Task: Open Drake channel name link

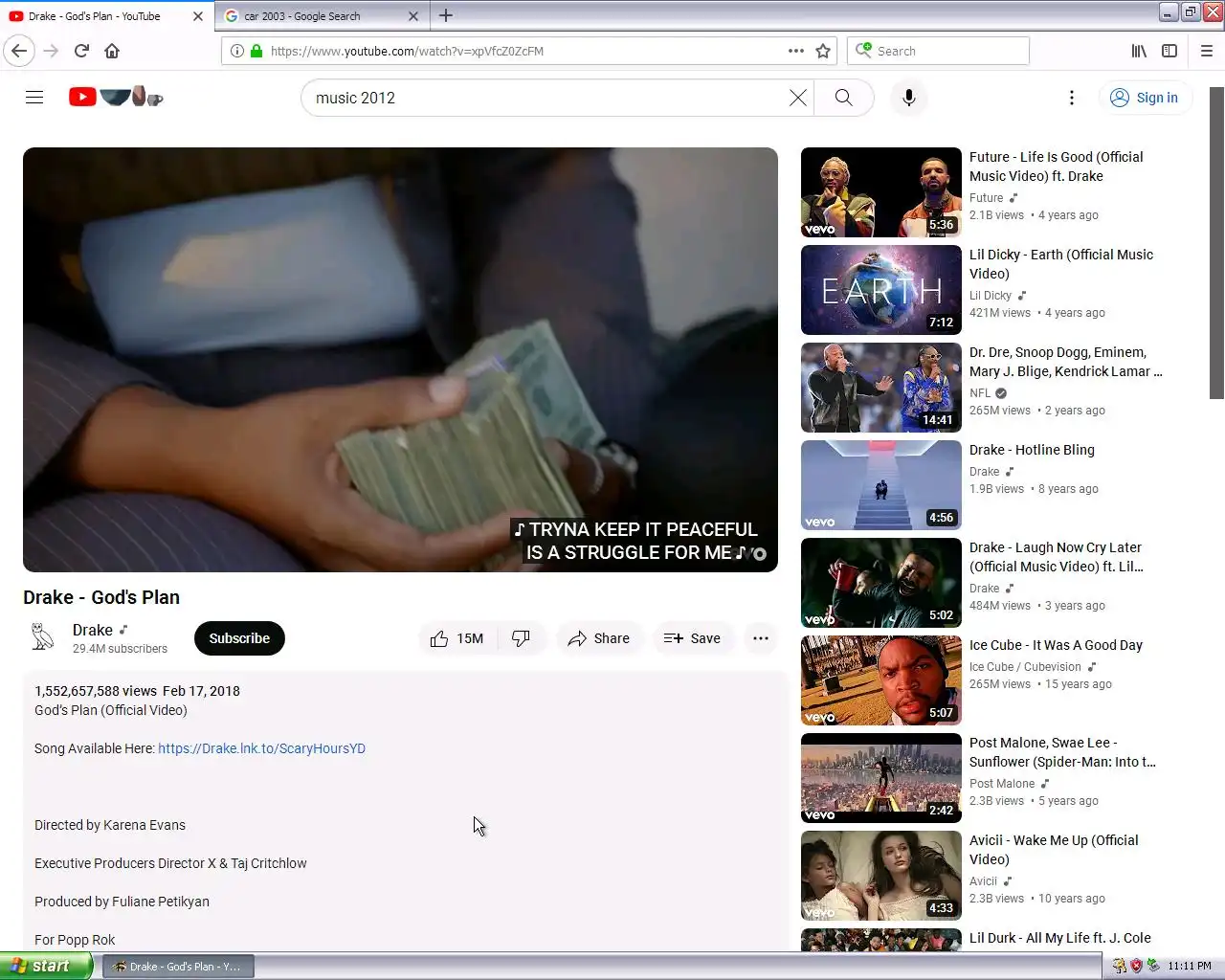Action: [x=93, y=630]
